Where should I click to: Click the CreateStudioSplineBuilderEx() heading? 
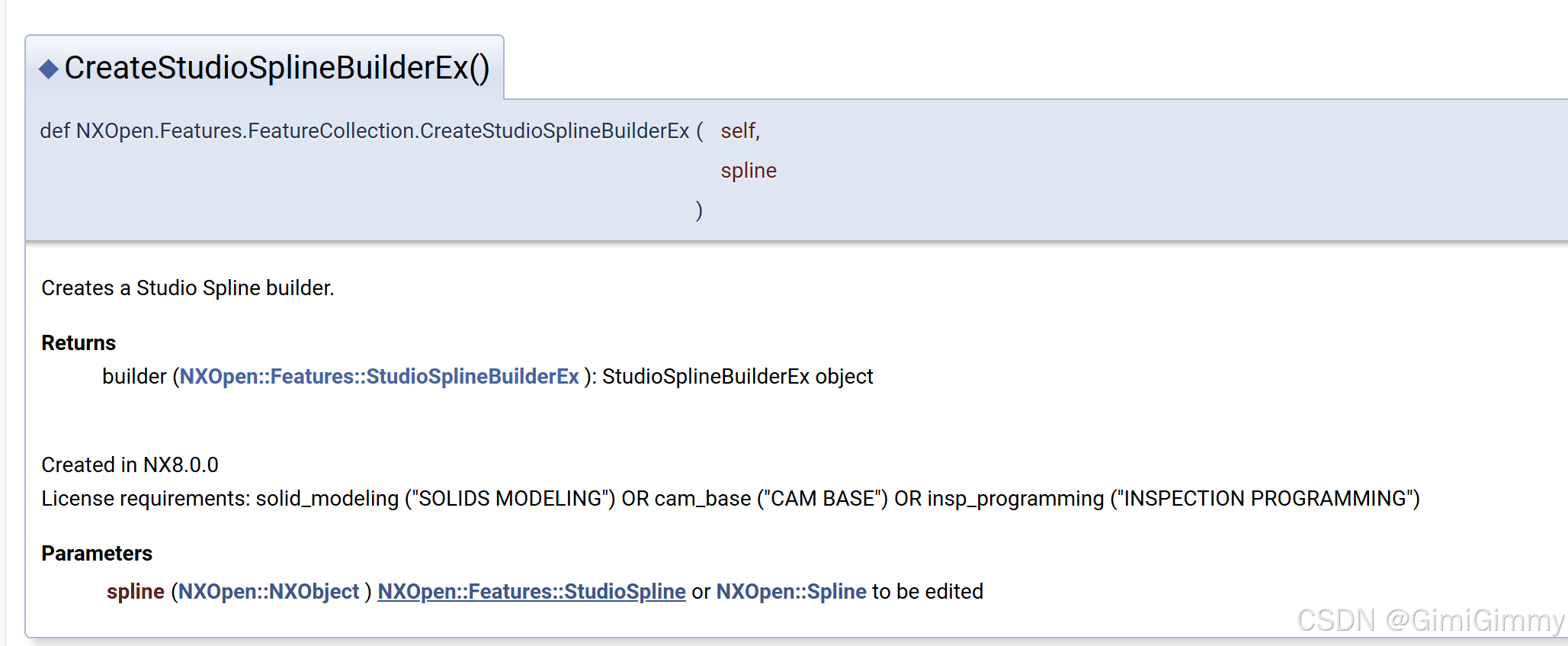[277, 68]
